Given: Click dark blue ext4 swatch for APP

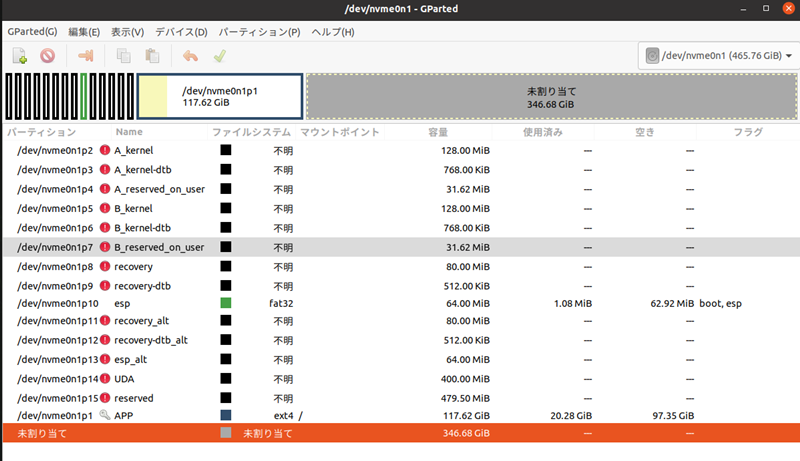Looking at the screenshot, I should pyautogui.click(x=226, y=415).
